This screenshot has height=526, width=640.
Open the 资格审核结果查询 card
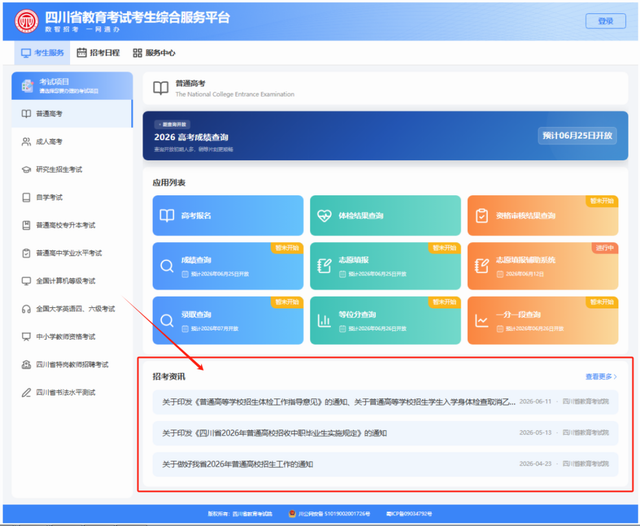tap(543, 215)
